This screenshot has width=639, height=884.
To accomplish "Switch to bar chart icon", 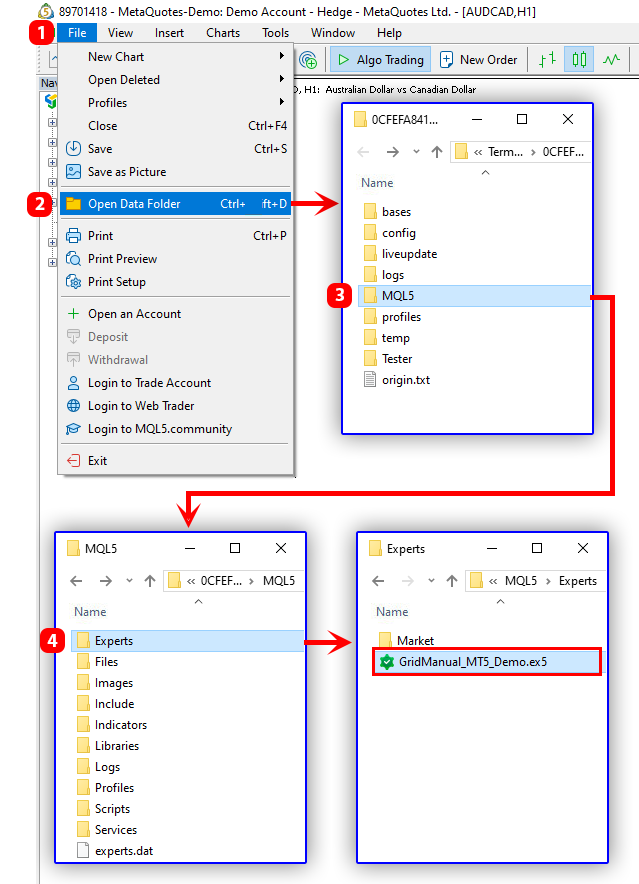I will click(547, 59).
